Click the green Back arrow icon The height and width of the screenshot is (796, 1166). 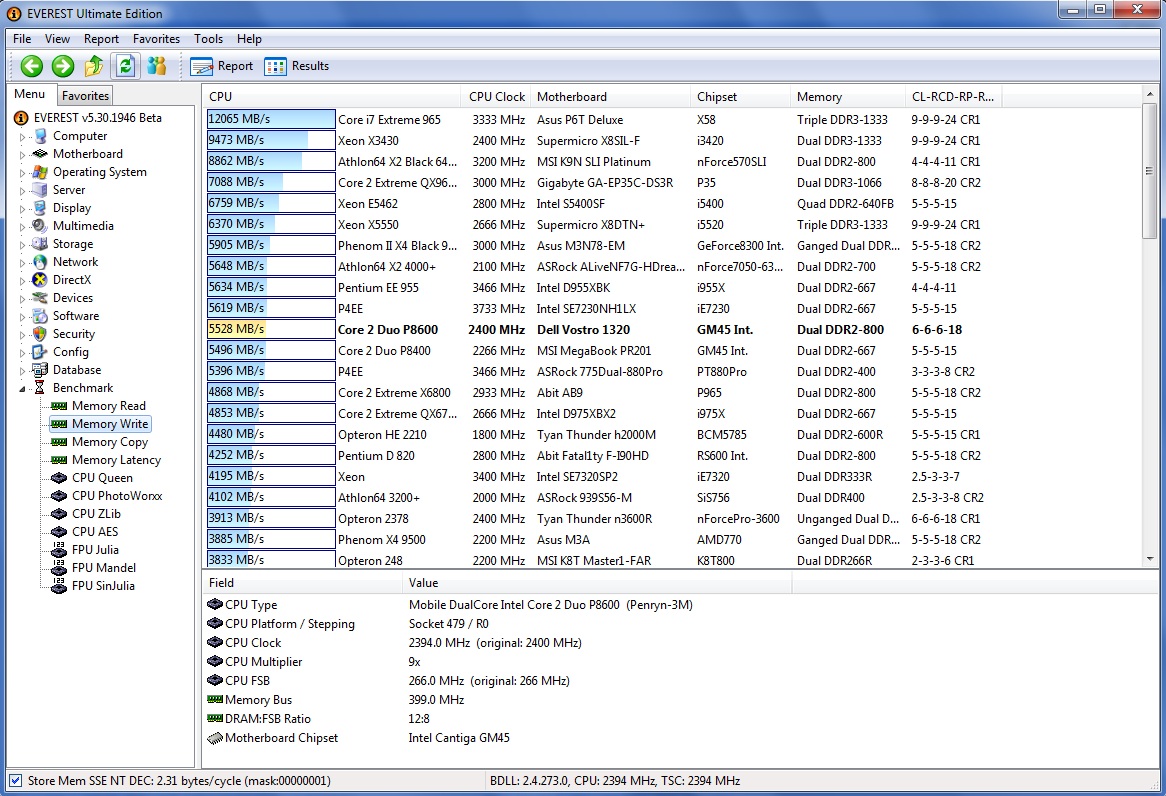(31, 66)
